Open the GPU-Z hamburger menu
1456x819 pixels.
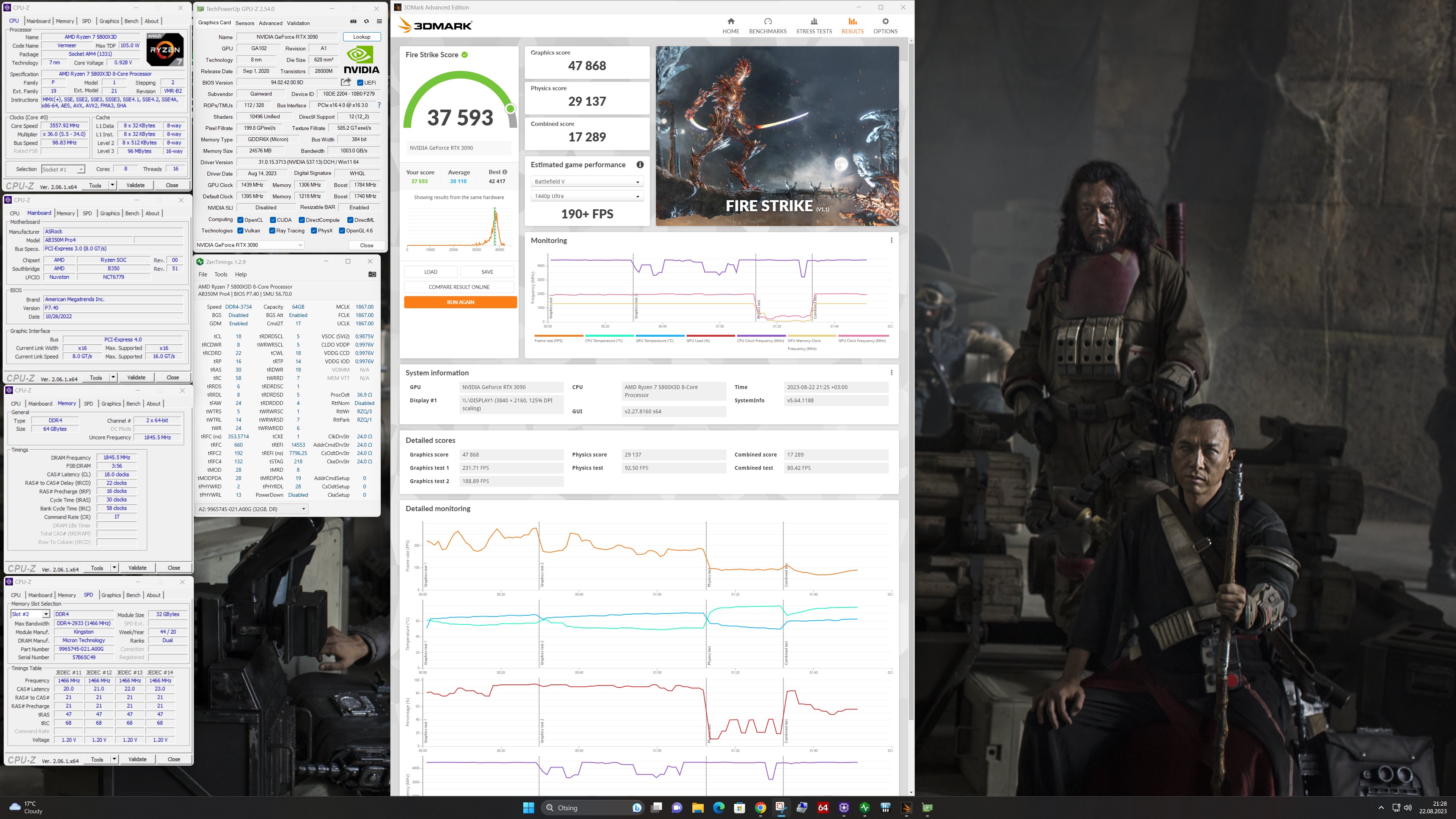pyautogui.click(x=379, y=22)
